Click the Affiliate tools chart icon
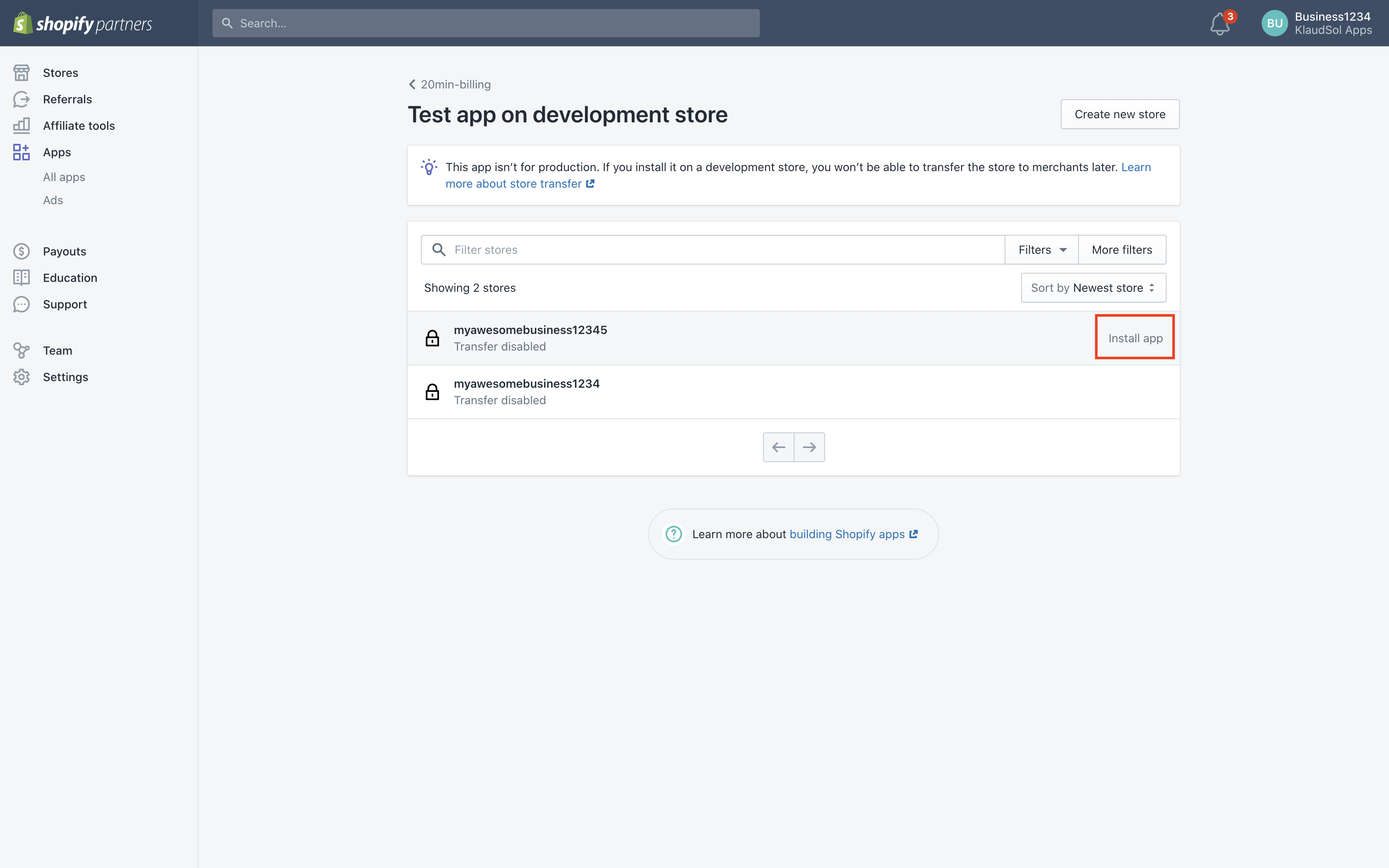This screenshot has width=1389, height=868. 21,126
